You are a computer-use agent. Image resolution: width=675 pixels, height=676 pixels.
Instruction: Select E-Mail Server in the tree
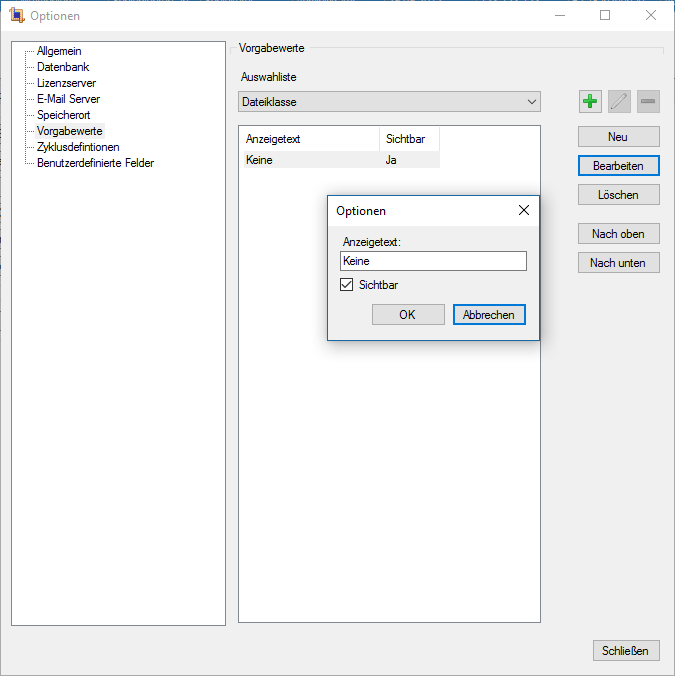68,99
